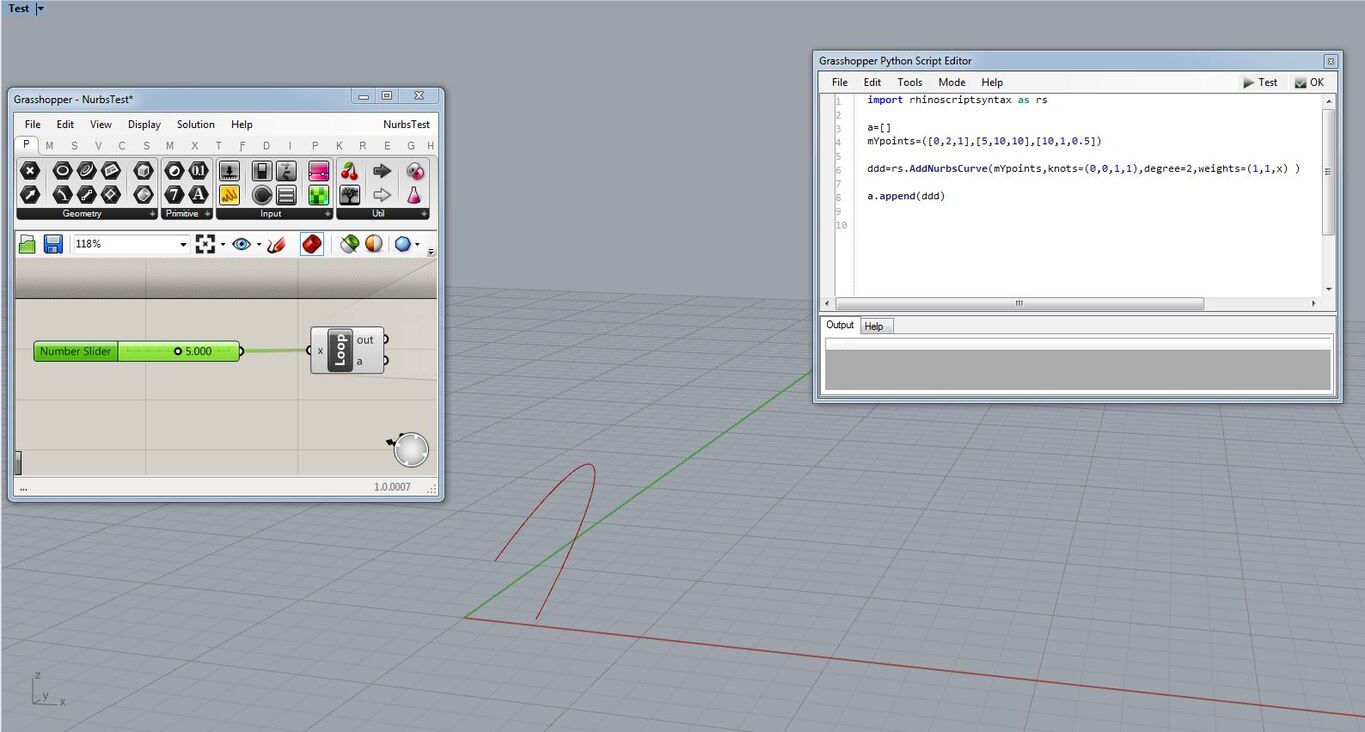The width and height of the screenshot is (1365, 732).
Task: Click the Test button in Python Script Editor
Action: coord(1260,82)
